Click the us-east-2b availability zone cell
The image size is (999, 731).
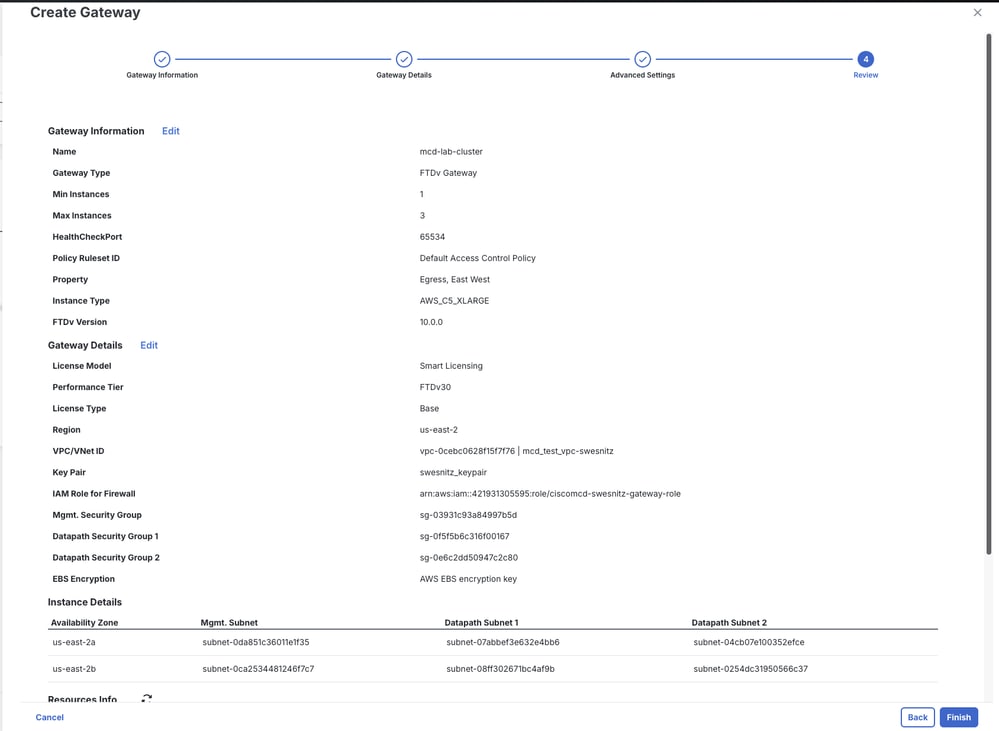[74, 669]
